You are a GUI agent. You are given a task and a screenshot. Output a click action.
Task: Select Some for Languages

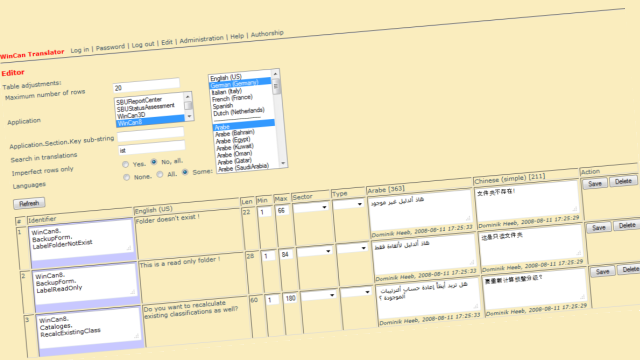click(x=185, y=172)
